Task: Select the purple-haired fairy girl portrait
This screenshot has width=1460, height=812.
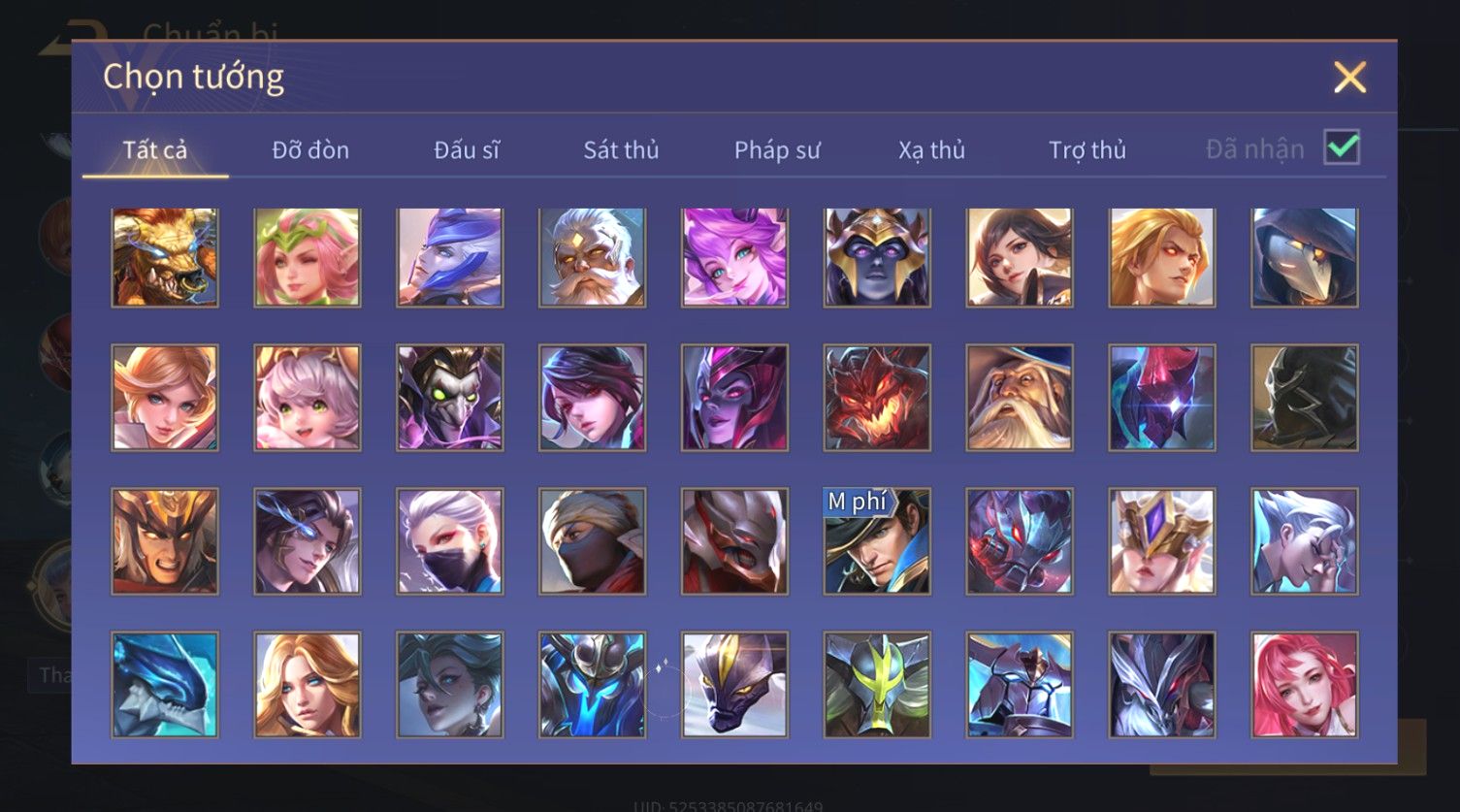Action: click(734, 258)
